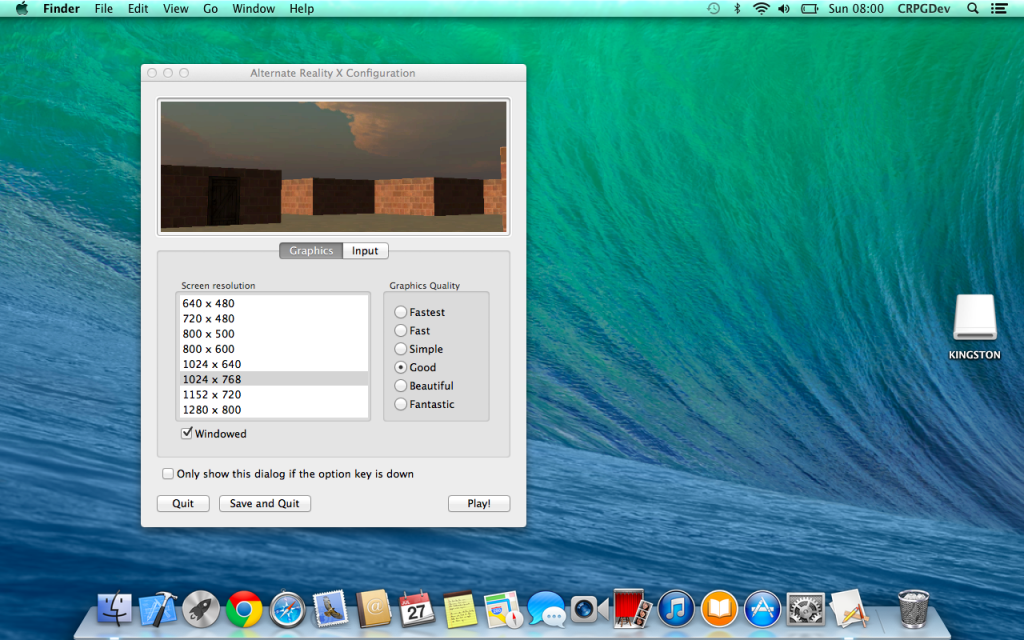The height and width of the screenshot is (640, 1024).
Task: Select 720 x 480 resolution
Action: click(274, 319)
